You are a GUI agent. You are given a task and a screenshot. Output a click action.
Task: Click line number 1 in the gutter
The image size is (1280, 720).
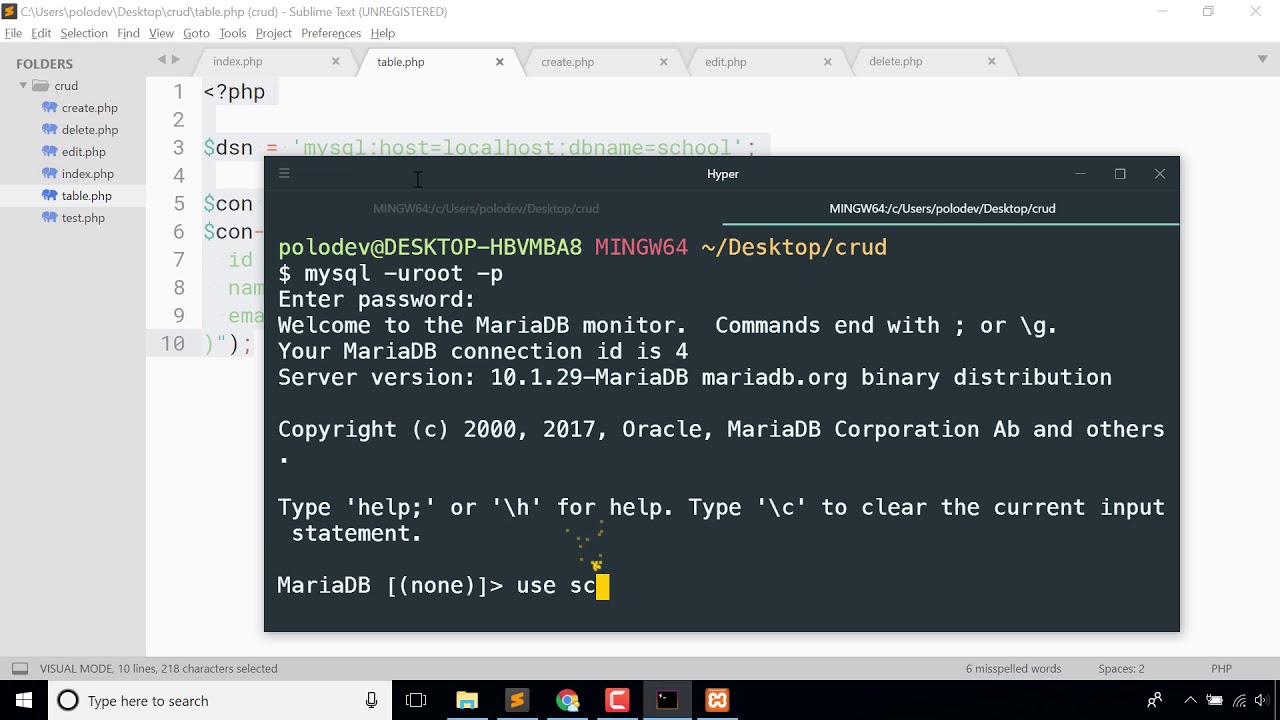pyautogui.click(x=178, y=92)
